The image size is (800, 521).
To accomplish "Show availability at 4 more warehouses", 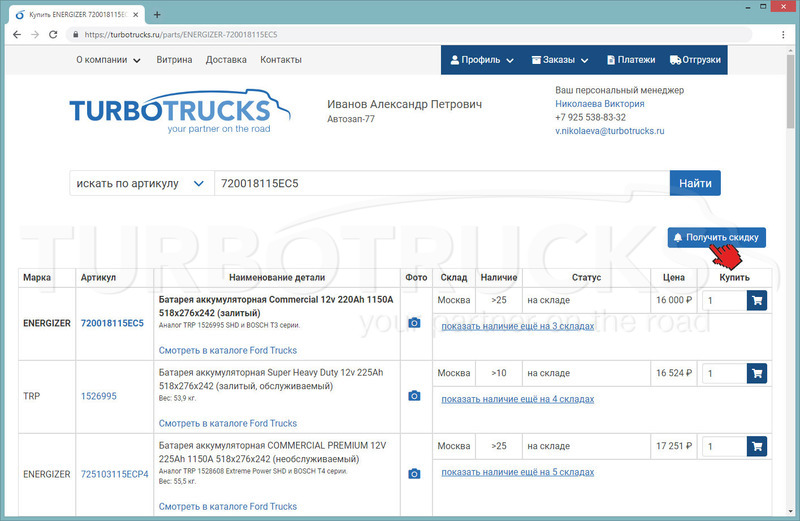I will 517,399.
